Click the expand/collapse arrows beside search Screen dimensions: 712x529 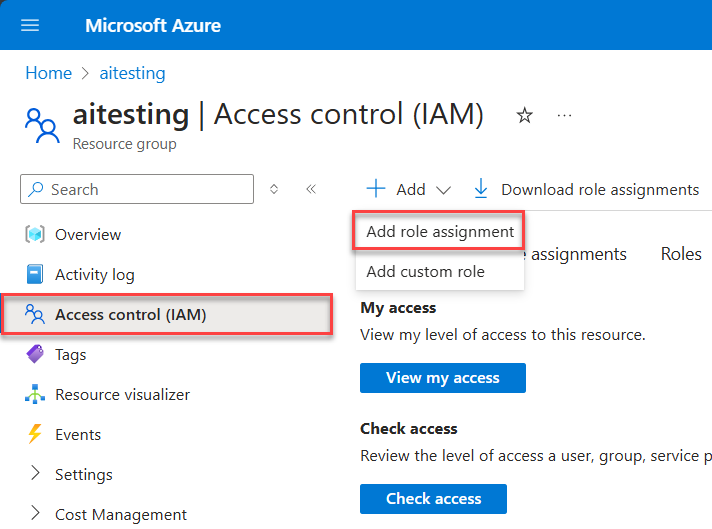[x=275, y=189]
